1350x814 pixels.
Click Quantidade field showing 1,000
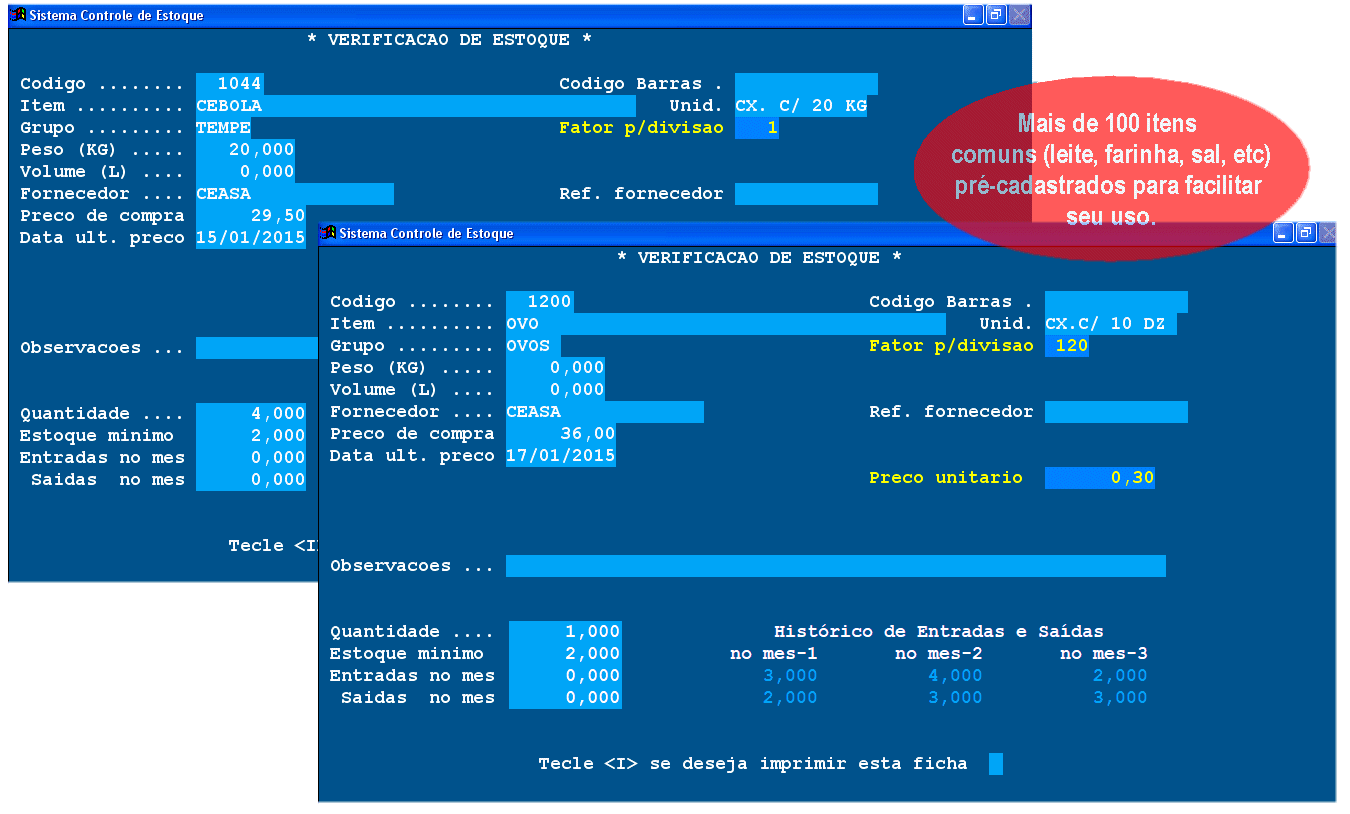pos(565,632)
